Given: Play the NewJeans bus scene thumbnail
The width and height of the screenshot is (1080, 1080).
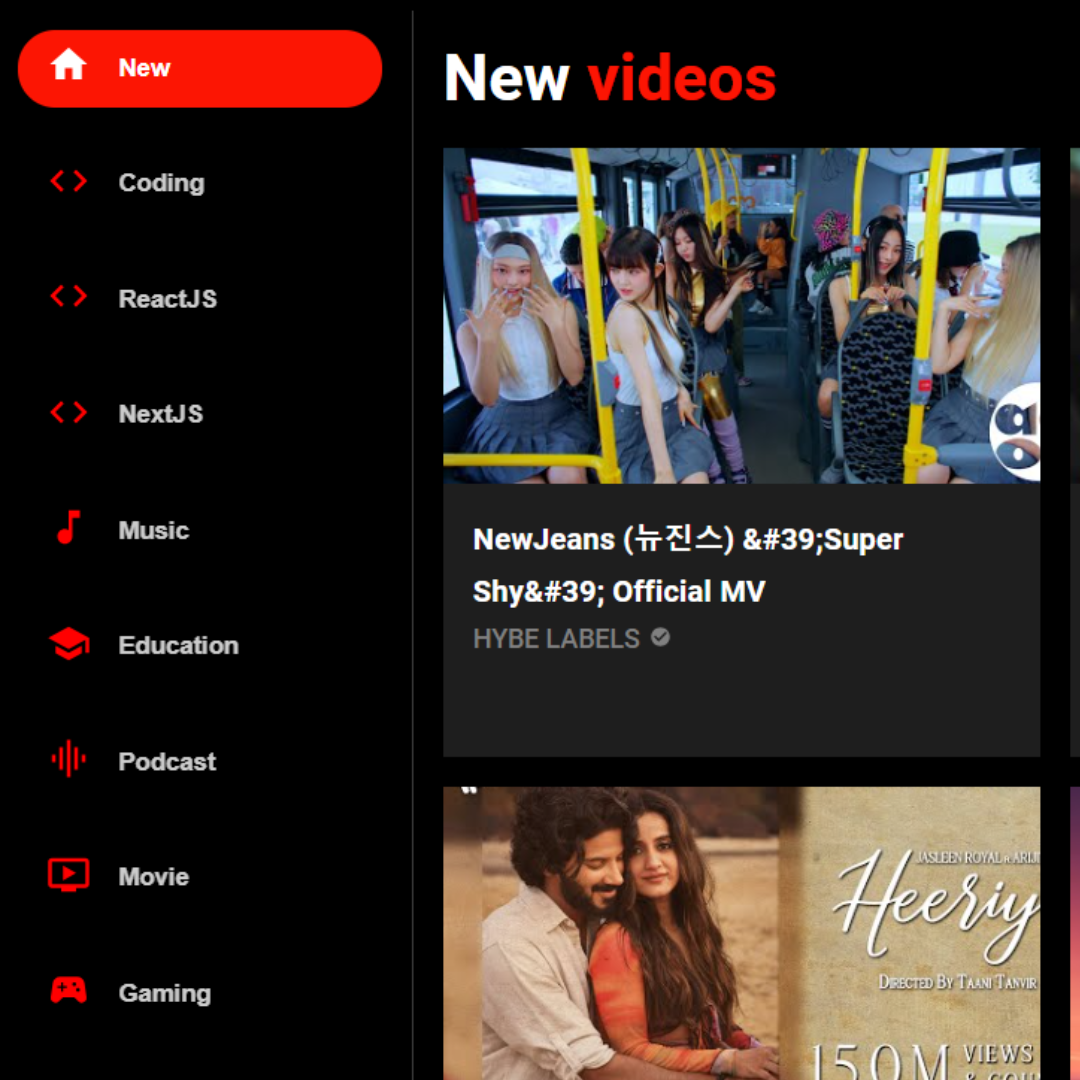Looking at the screenshot, I should 741,315.
